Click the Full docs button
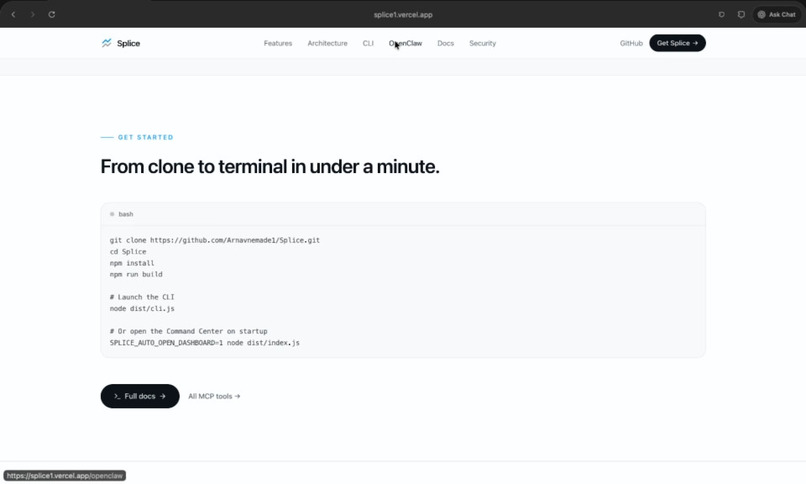Screen dimensions: 806x484 [140, 396]
